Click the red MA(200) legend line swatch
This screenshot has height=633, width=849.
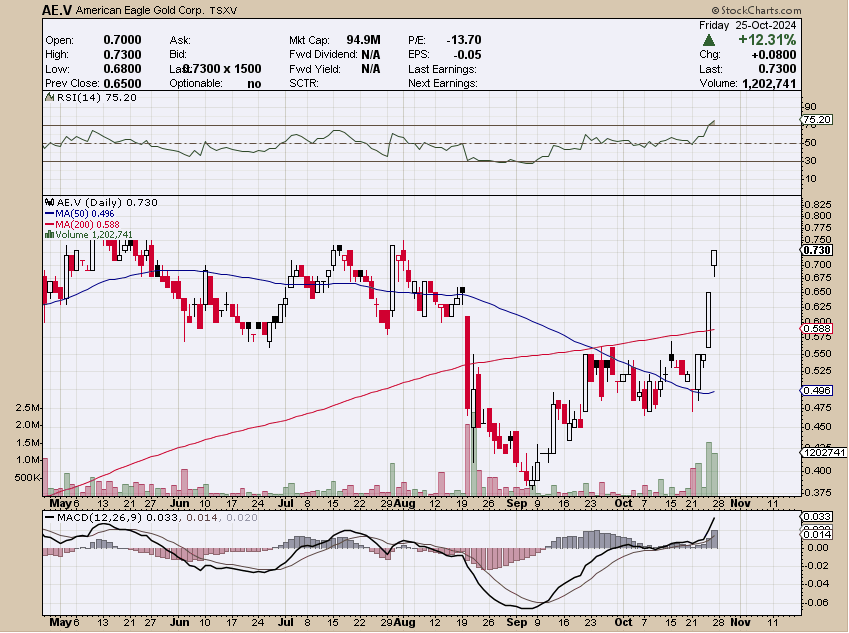coord(49,224)
